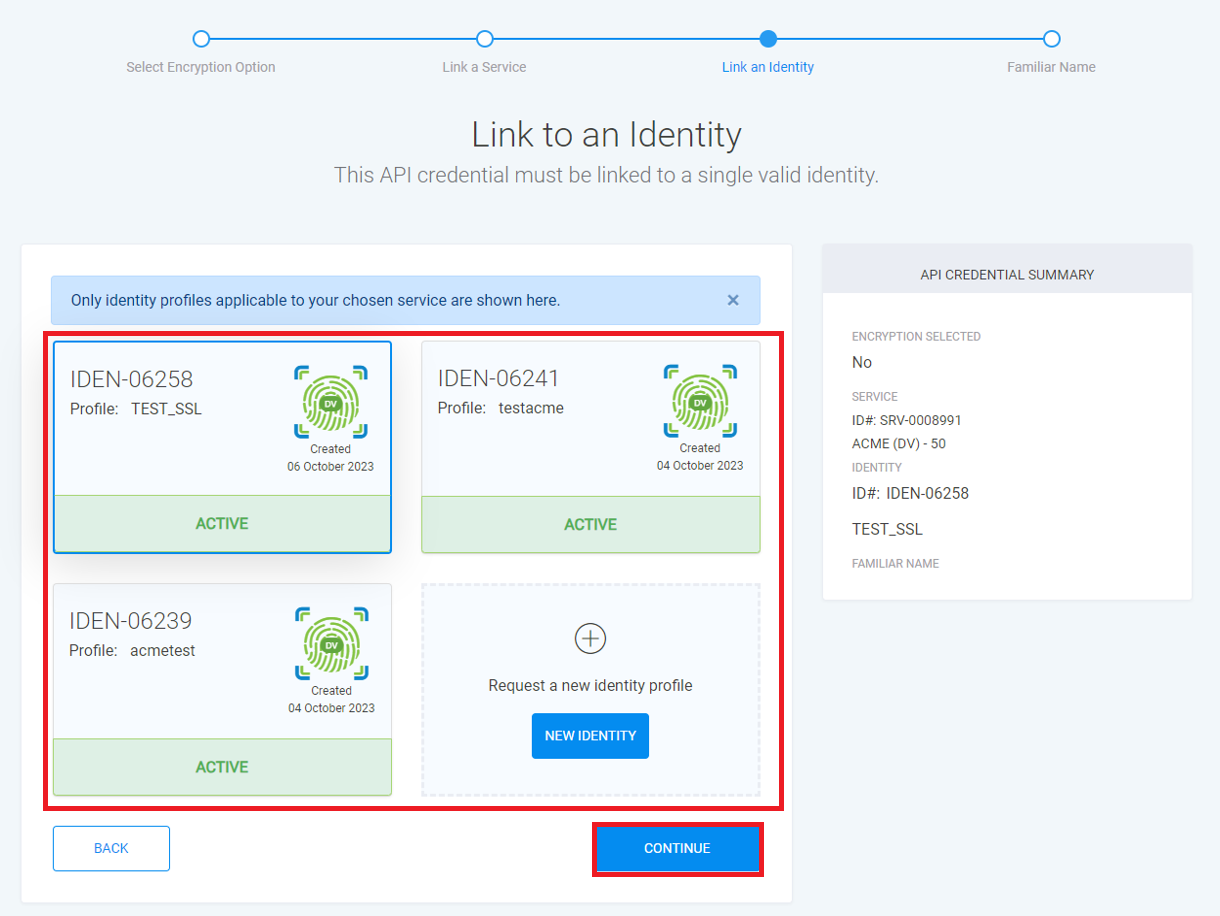Click the Select Encryption Option step circle

201,39
